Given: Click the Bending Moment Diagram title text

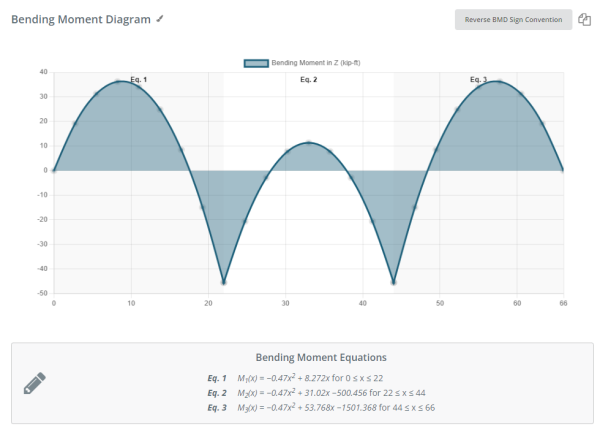Looking at the screenshot, I should (x=80, y=19).
